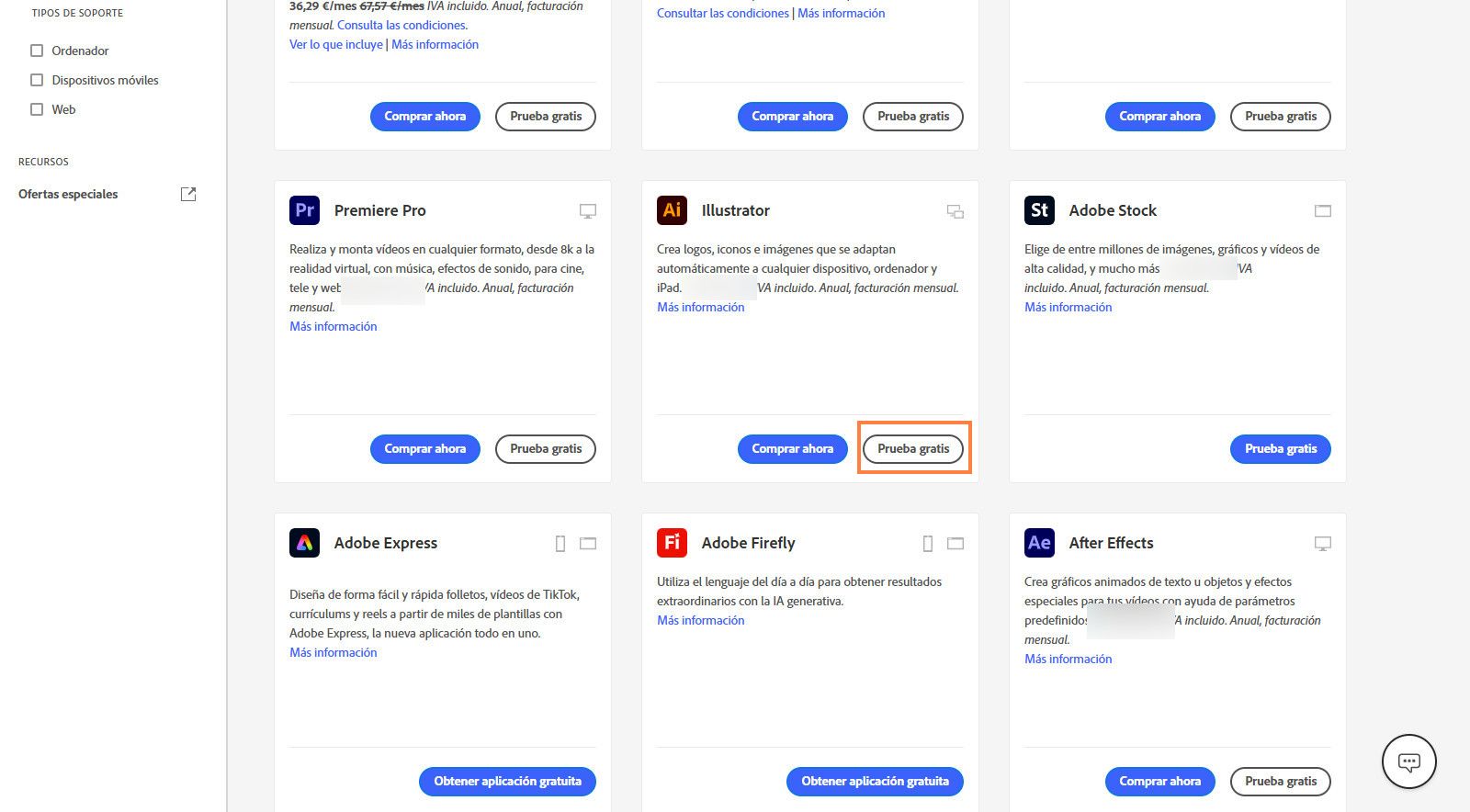
Task: Check the Ordenador checkbox
Action: point(37,51)
